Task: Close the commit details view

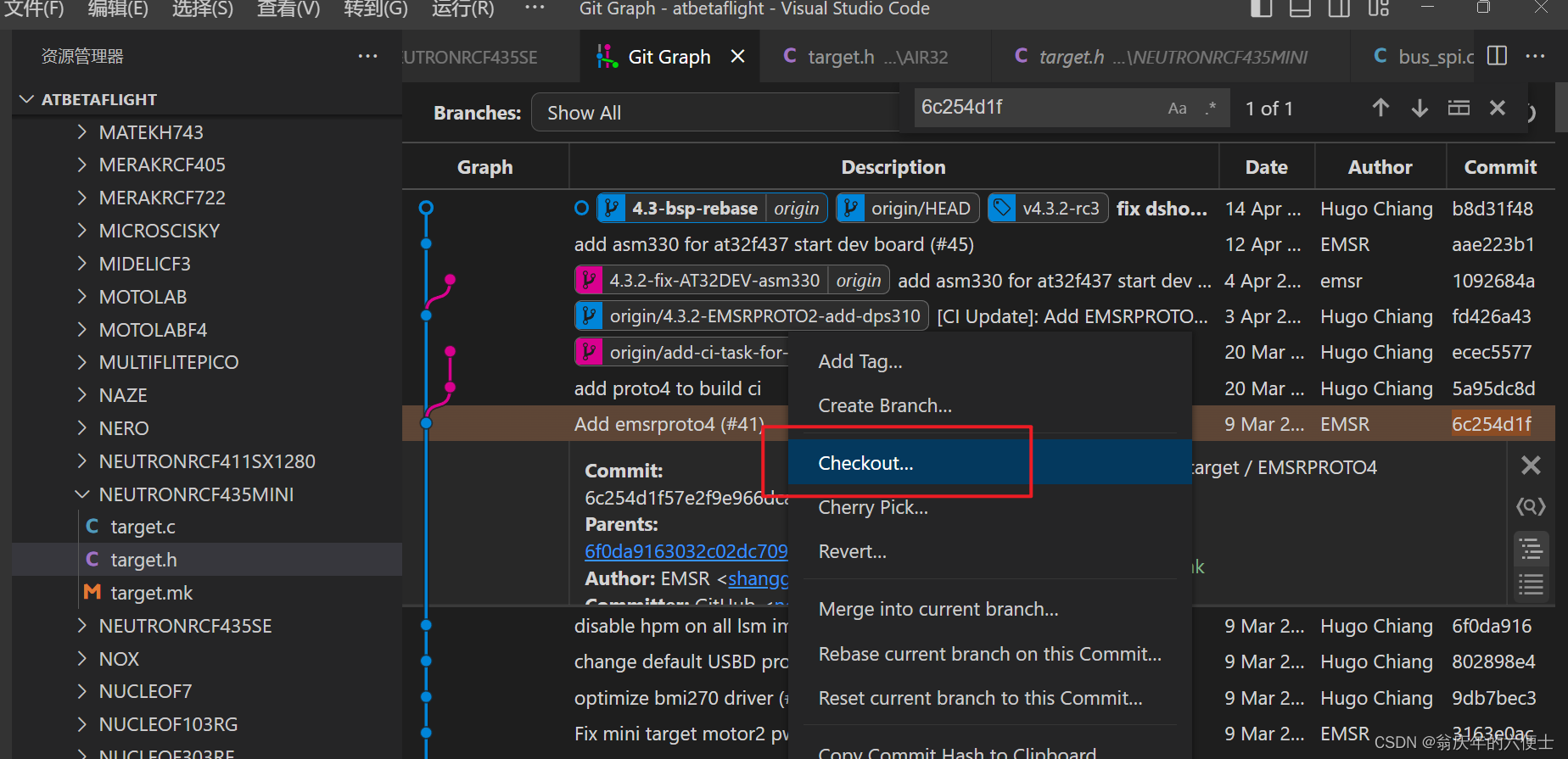Action: click(1531, 465)
